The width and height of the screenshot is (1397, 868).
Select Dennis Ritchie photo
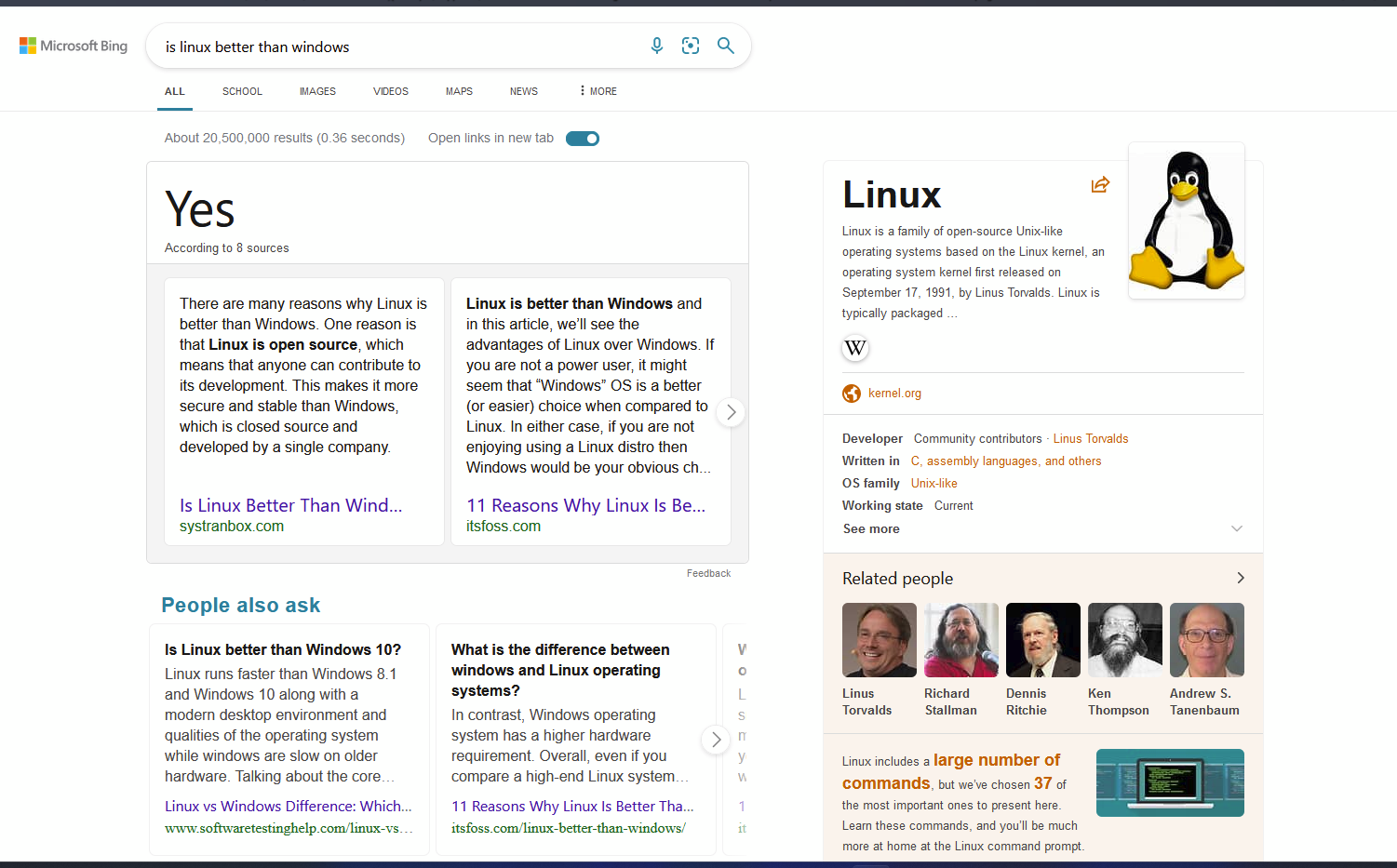click(1043, 640)
